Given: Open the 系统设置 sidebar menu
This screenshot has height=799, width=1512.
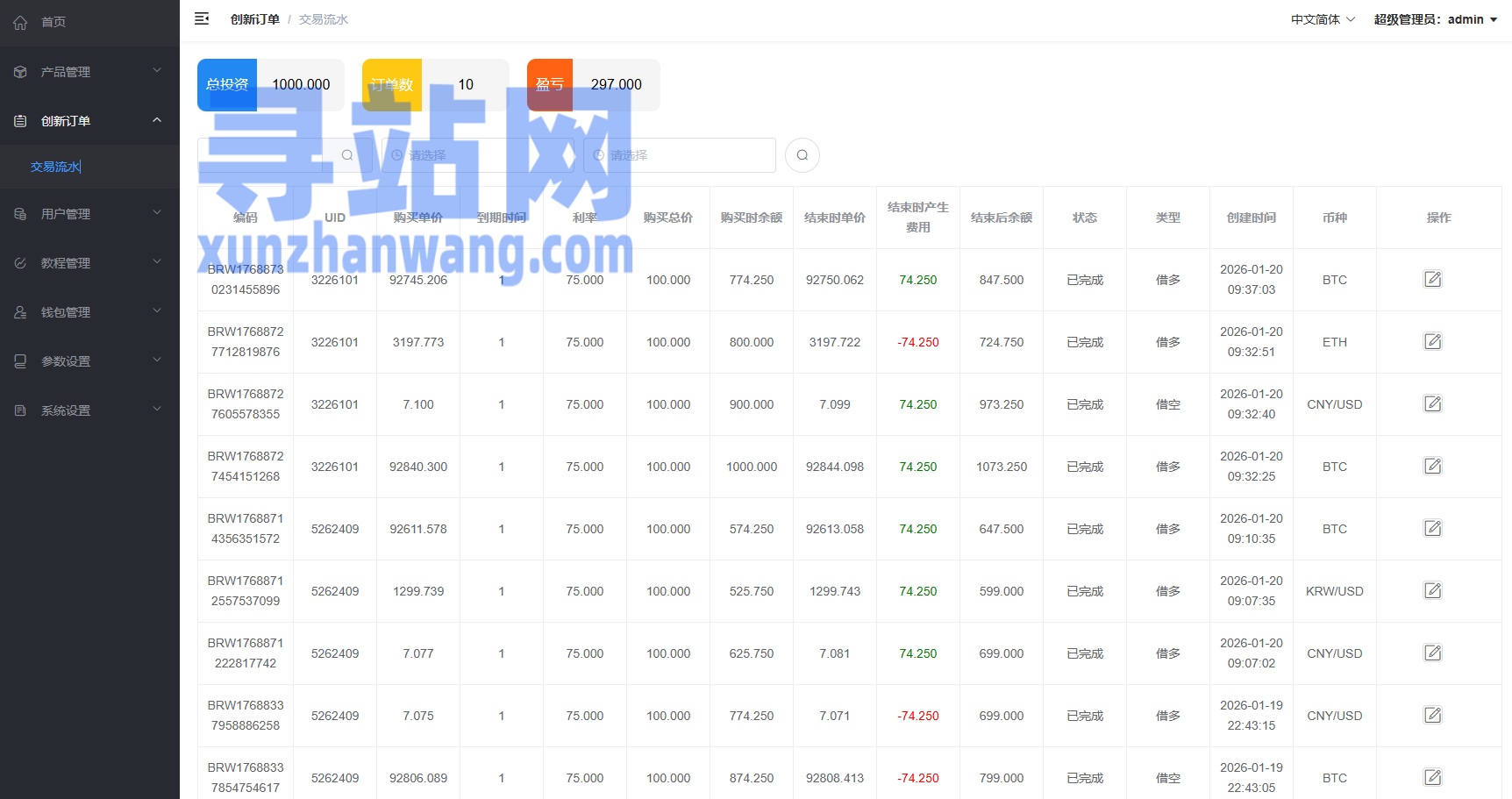Looking at the screenshot, I should (x=89, y=410).
